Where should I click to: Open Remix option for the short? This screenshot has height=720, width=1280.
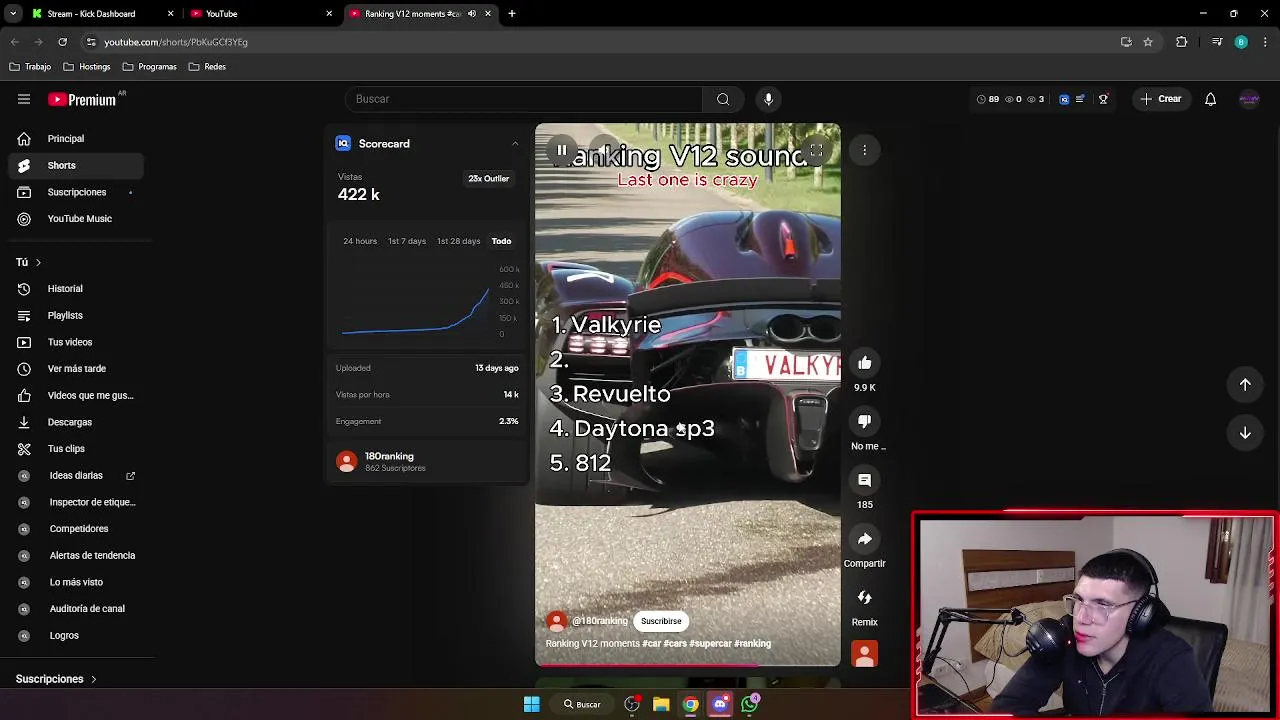click(x=865, y=598)
